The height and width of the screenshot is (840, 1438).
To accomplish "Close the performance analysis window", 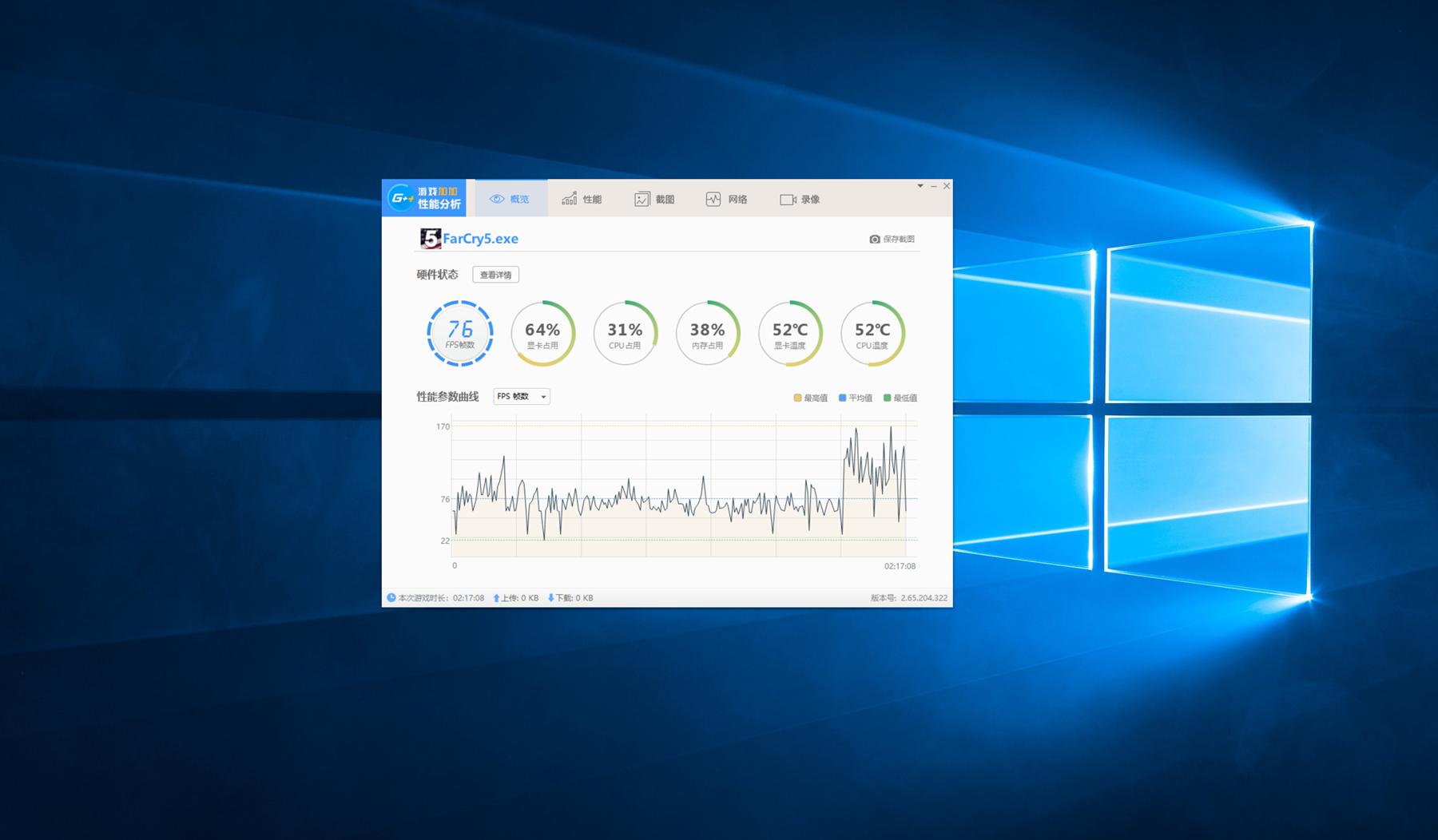I will point(947,186).
